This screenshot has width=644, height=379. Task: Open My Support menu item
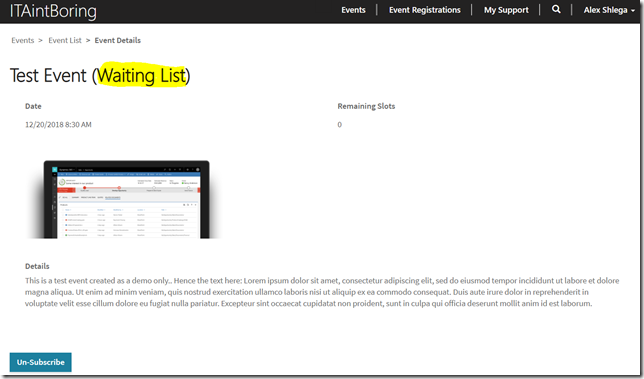[506, 10]
